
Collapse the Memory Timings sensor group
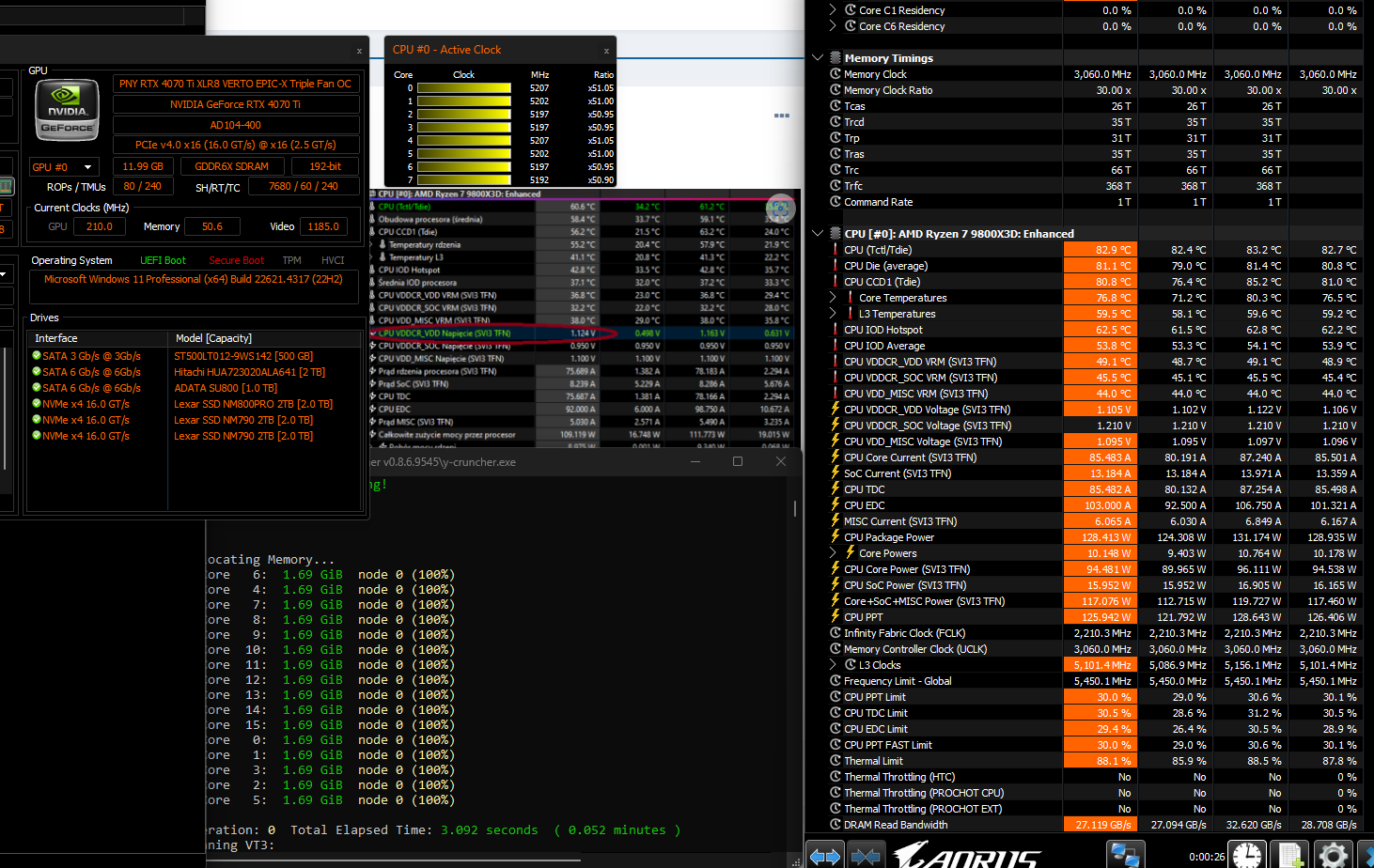[818, 58]
